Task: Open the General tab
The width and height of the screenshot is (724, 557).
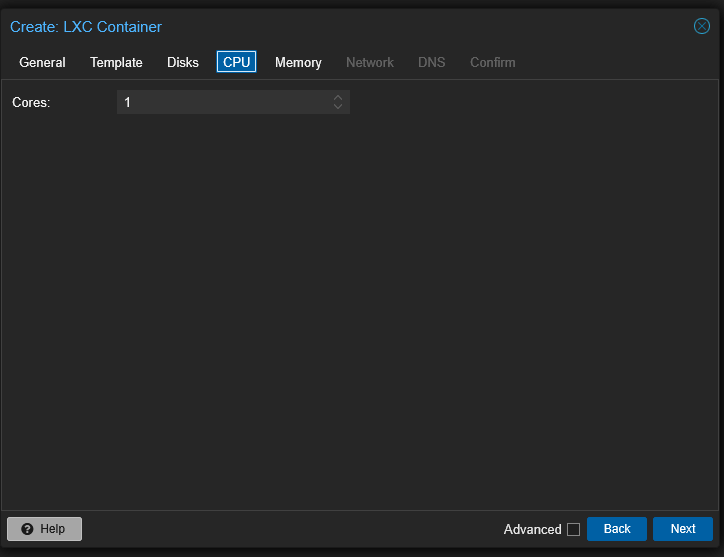Action: tap(42, 62)
